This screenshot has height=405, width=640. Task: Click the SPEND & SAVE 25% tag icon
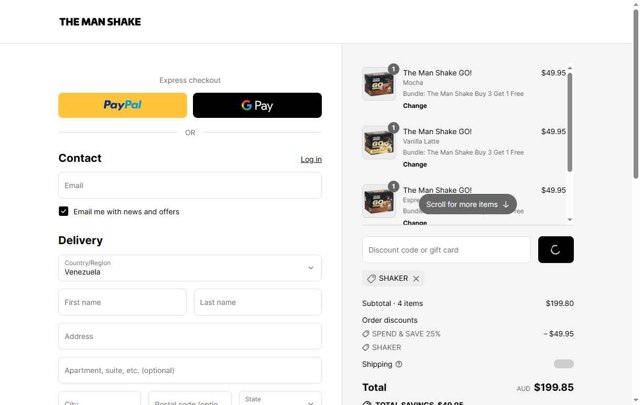[x=366, y=334]
